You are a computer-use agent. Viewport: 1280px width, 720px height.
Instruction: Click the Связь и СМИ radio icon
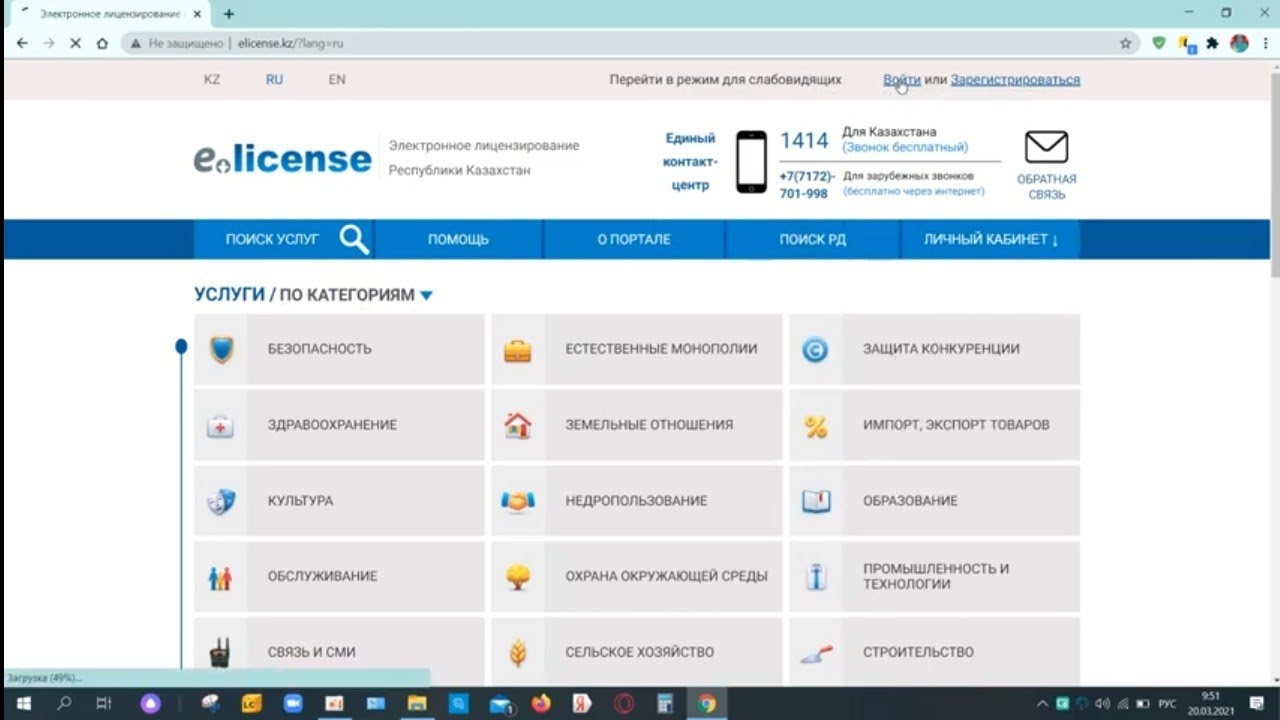220,653
